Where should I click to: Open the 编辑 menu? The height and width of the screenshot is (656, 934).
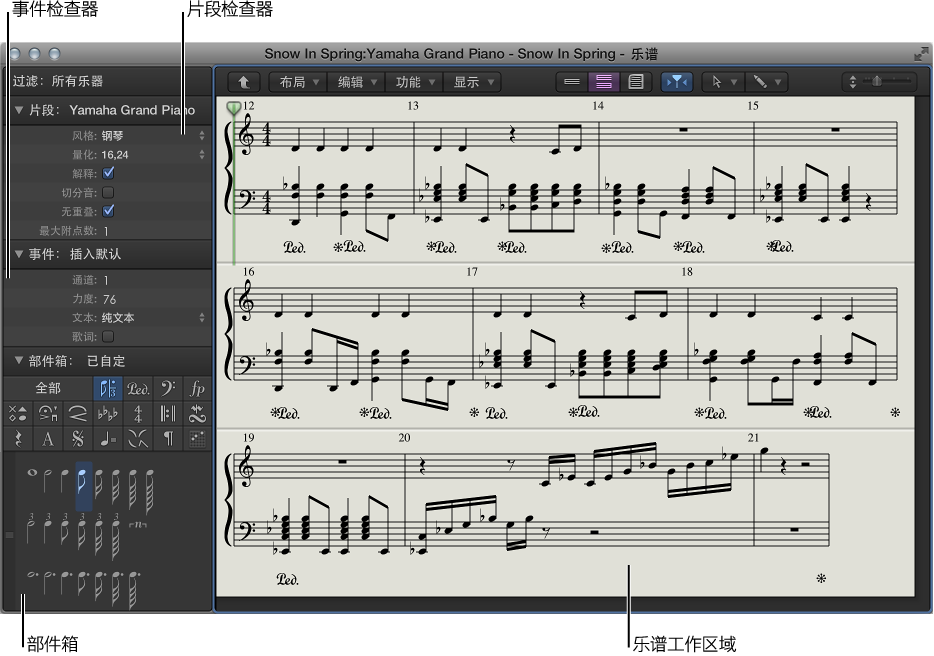pyautogui.click(x=357, y=82)
